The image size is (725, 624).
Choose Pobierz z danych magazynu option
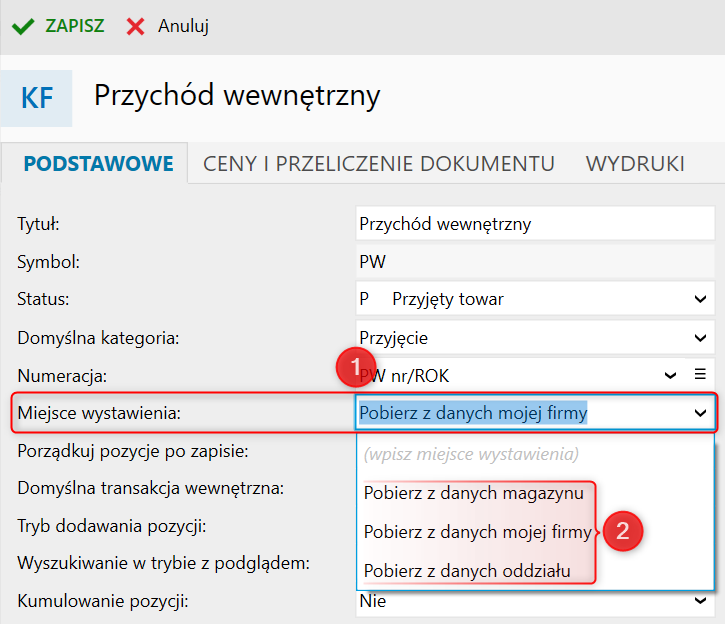473,493
